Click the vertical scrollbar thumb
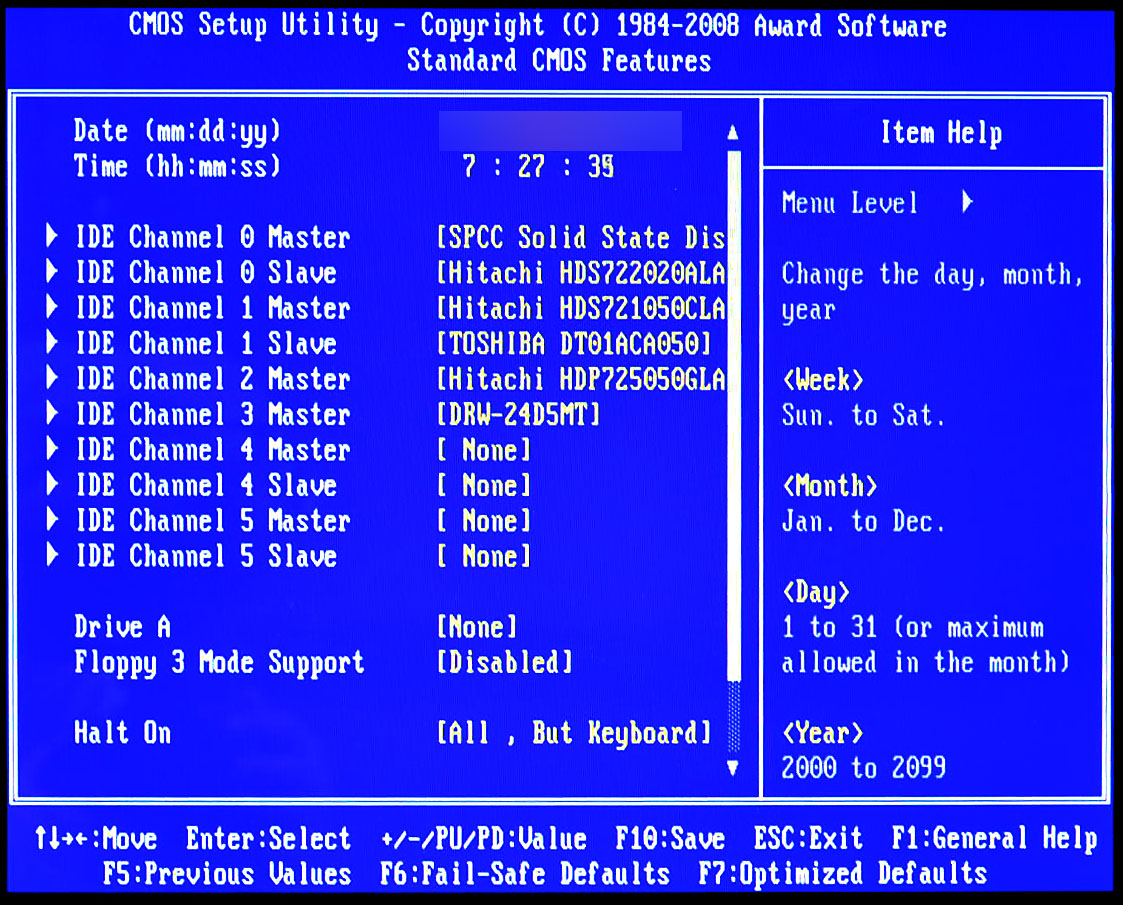This screenshot has height=905, width=1123. coord(733,415)
